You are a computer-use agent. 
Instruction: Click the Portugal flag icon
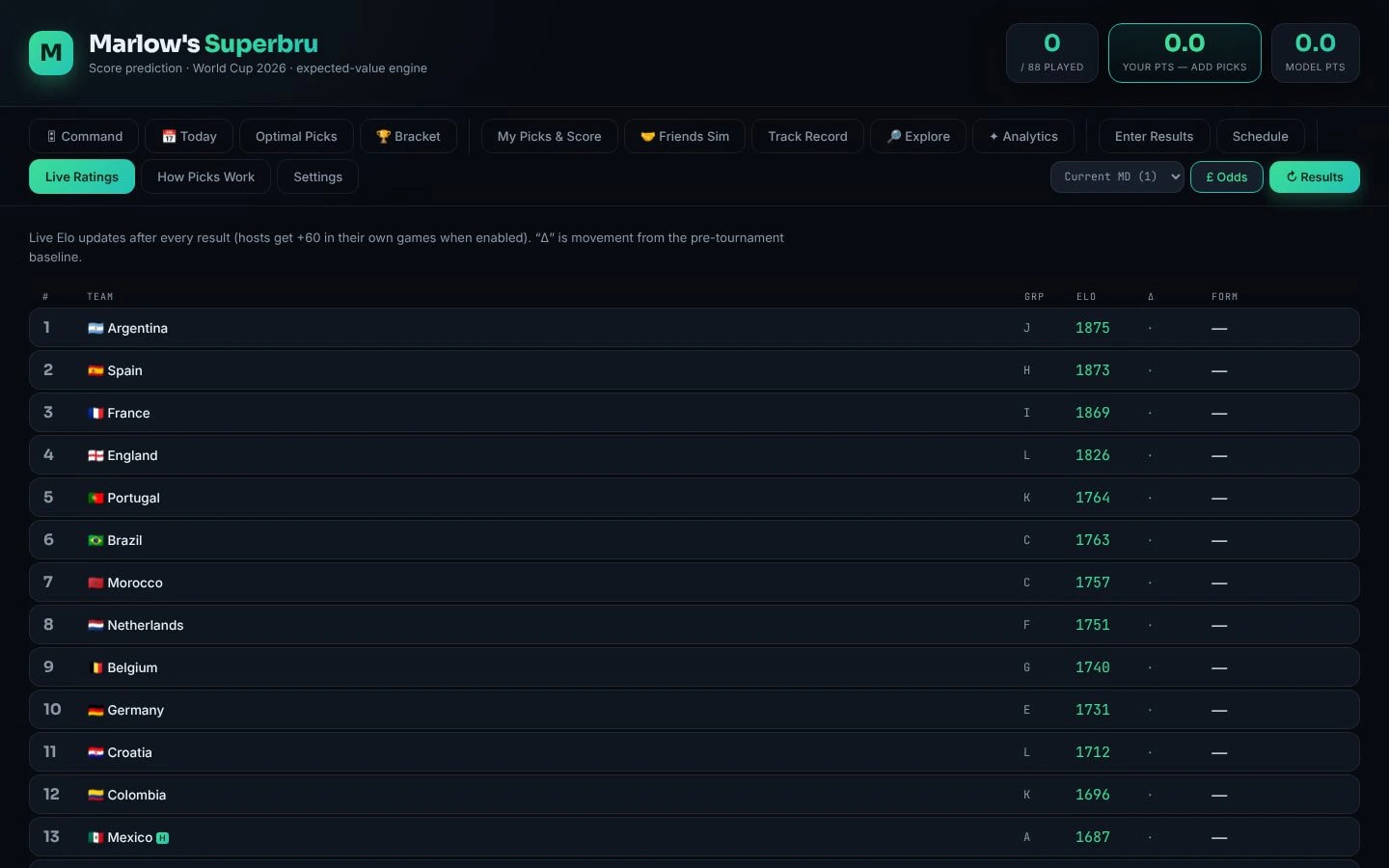(x=95, y=498)
